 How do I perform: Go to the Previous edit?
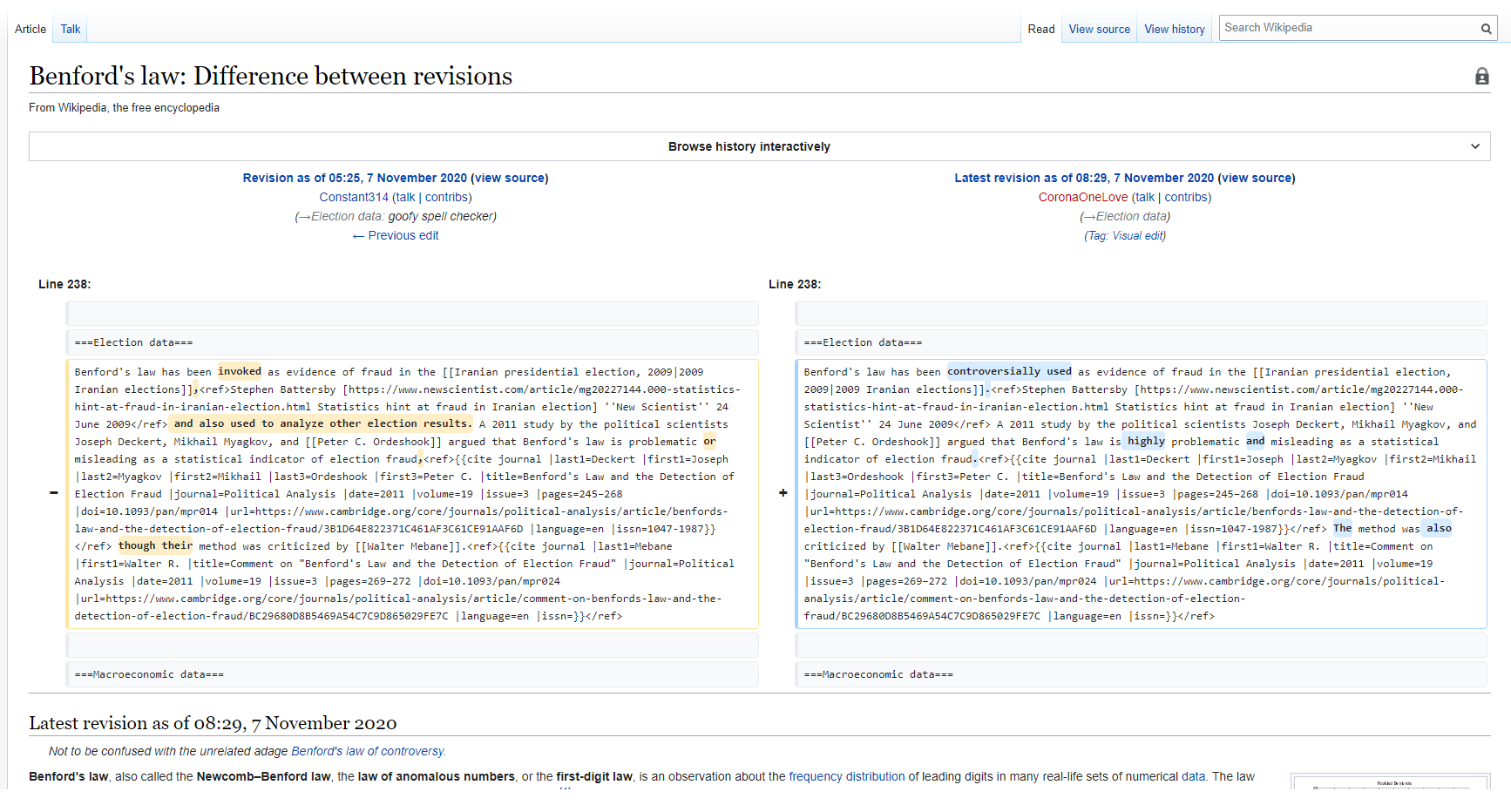(x=403, y=235)
